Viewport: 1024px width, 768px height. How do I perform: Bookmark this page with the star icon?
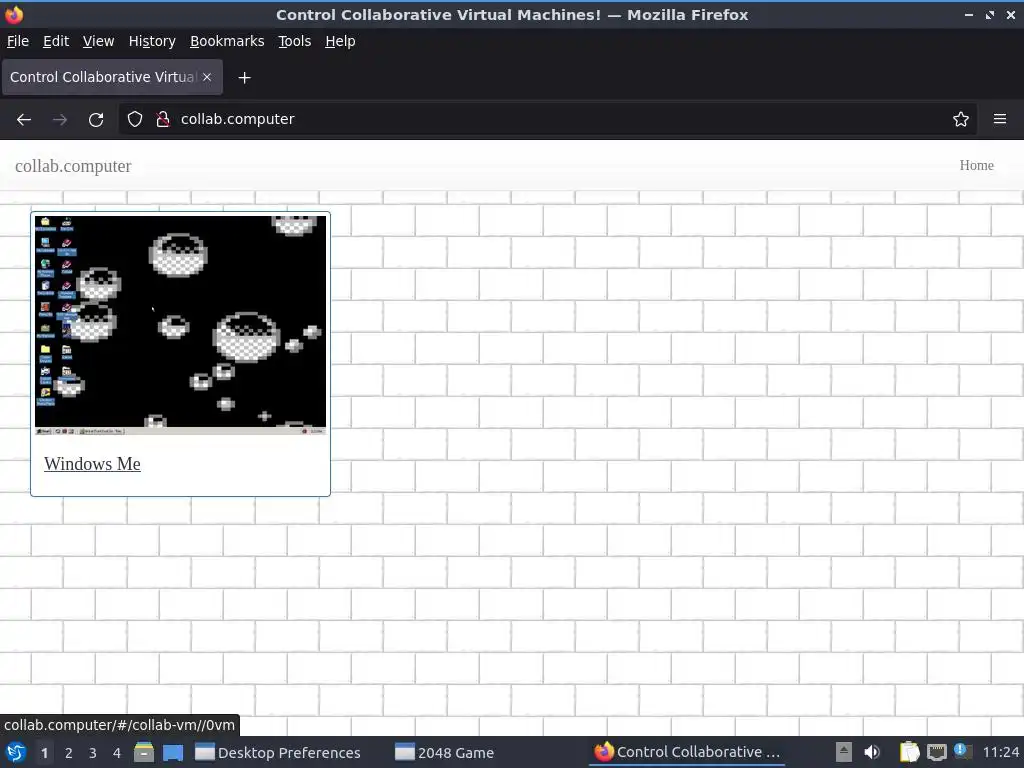click(961, 119)
